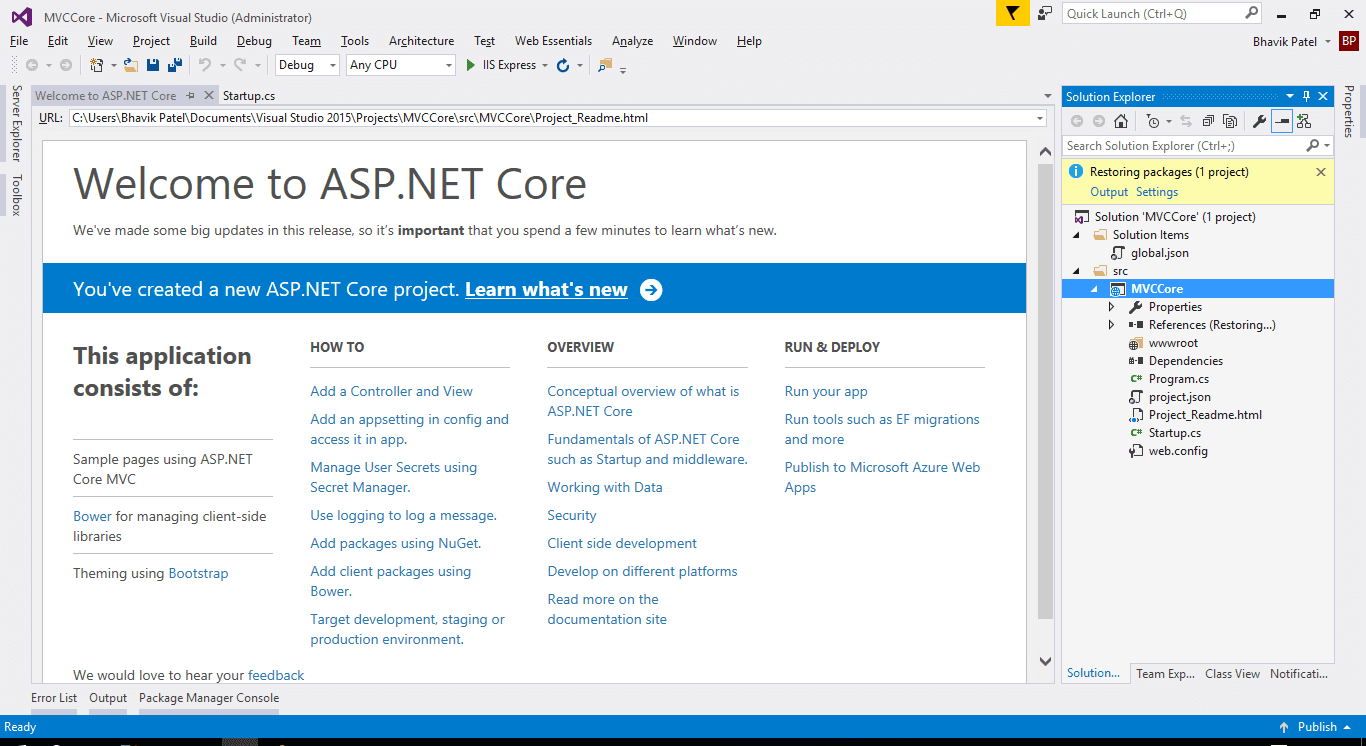The image size is (1366, 746).
Task: Click the Properties wrench icon in Solution Explorer
Action: pos(1259,121)
